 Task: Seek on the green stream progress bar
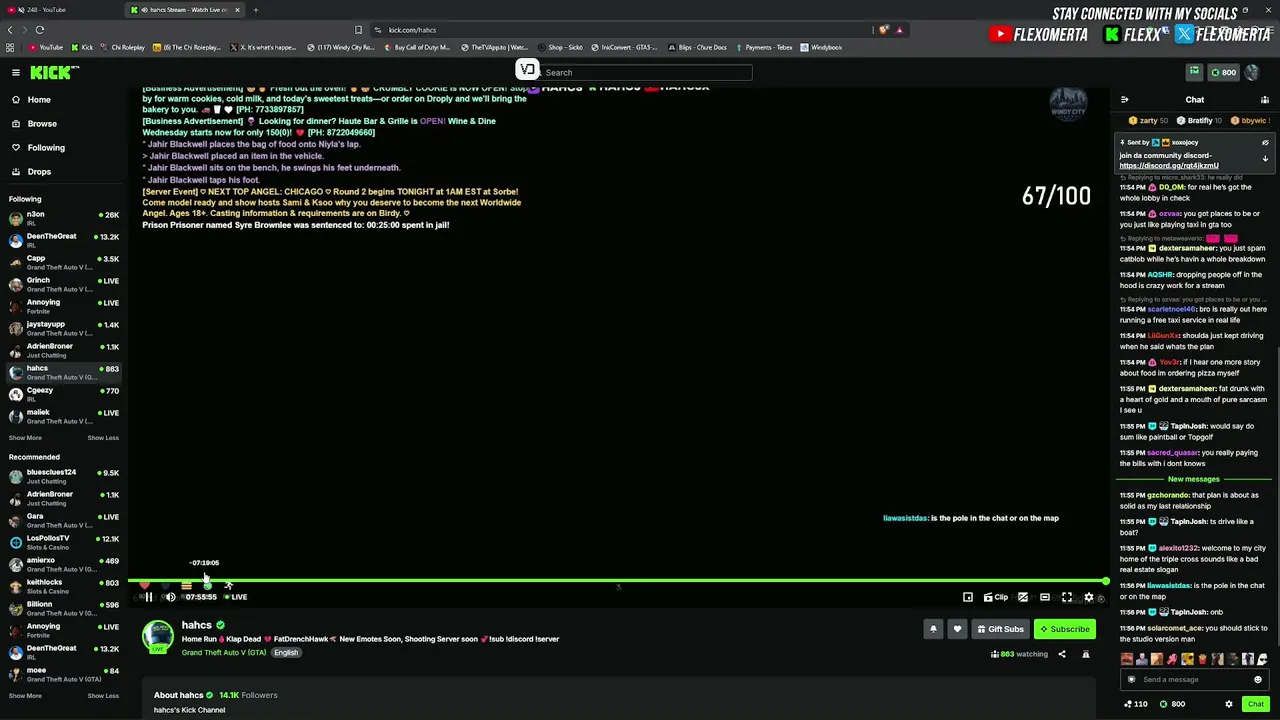click(x=618, y=581)
